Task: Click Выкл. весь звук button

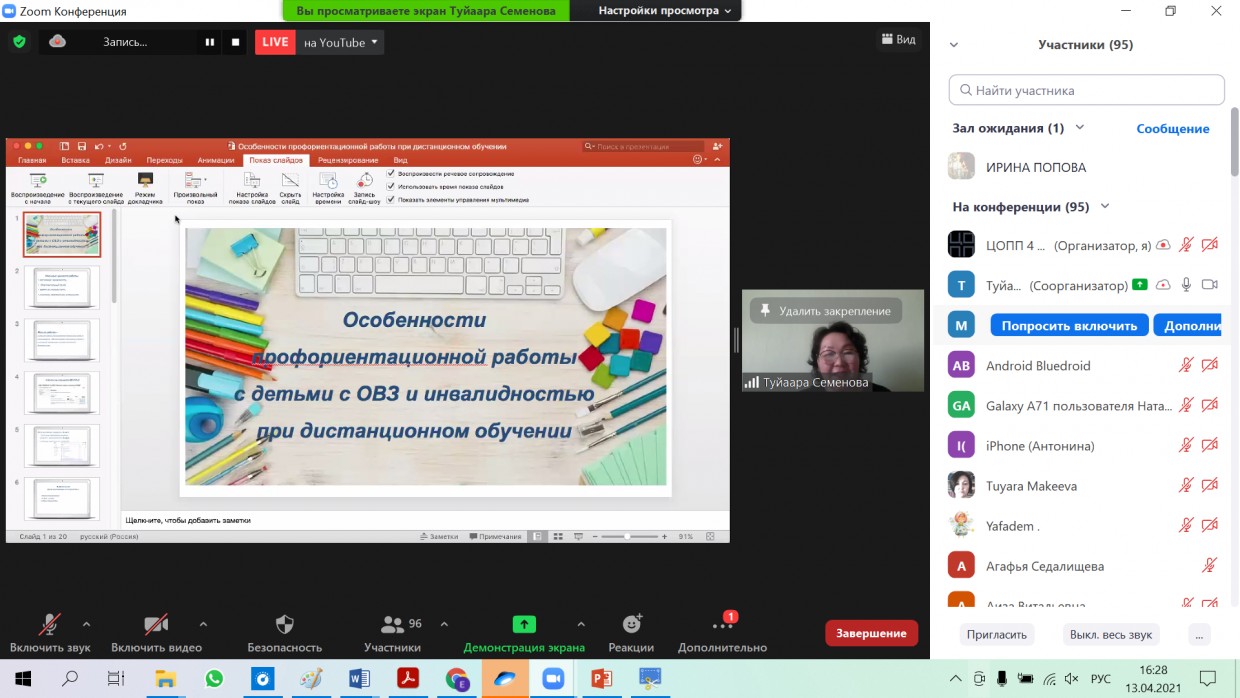Action: (1110, 634)
